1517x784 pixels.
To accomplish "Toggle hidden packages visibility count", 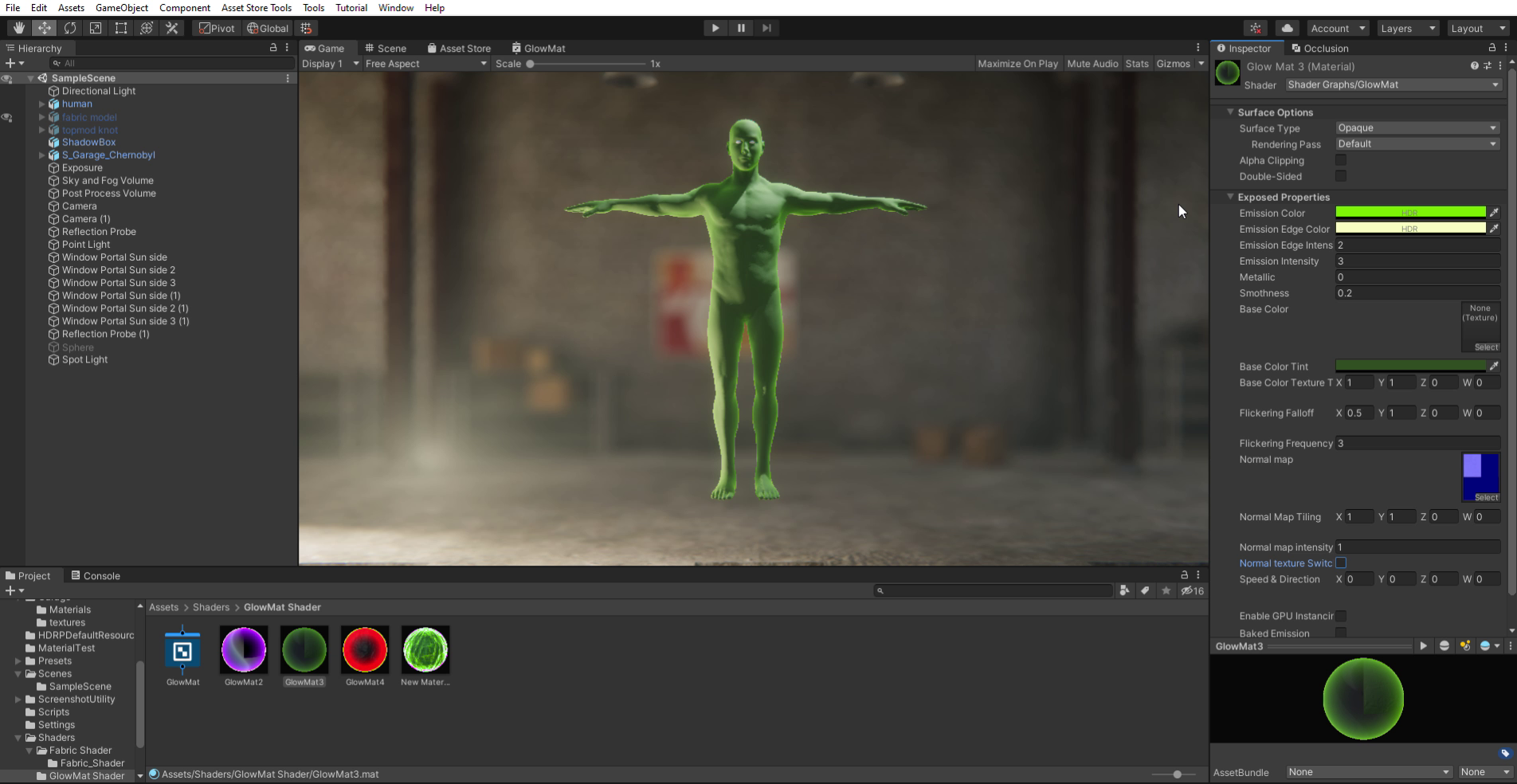I will click(x=1193, y=590).
